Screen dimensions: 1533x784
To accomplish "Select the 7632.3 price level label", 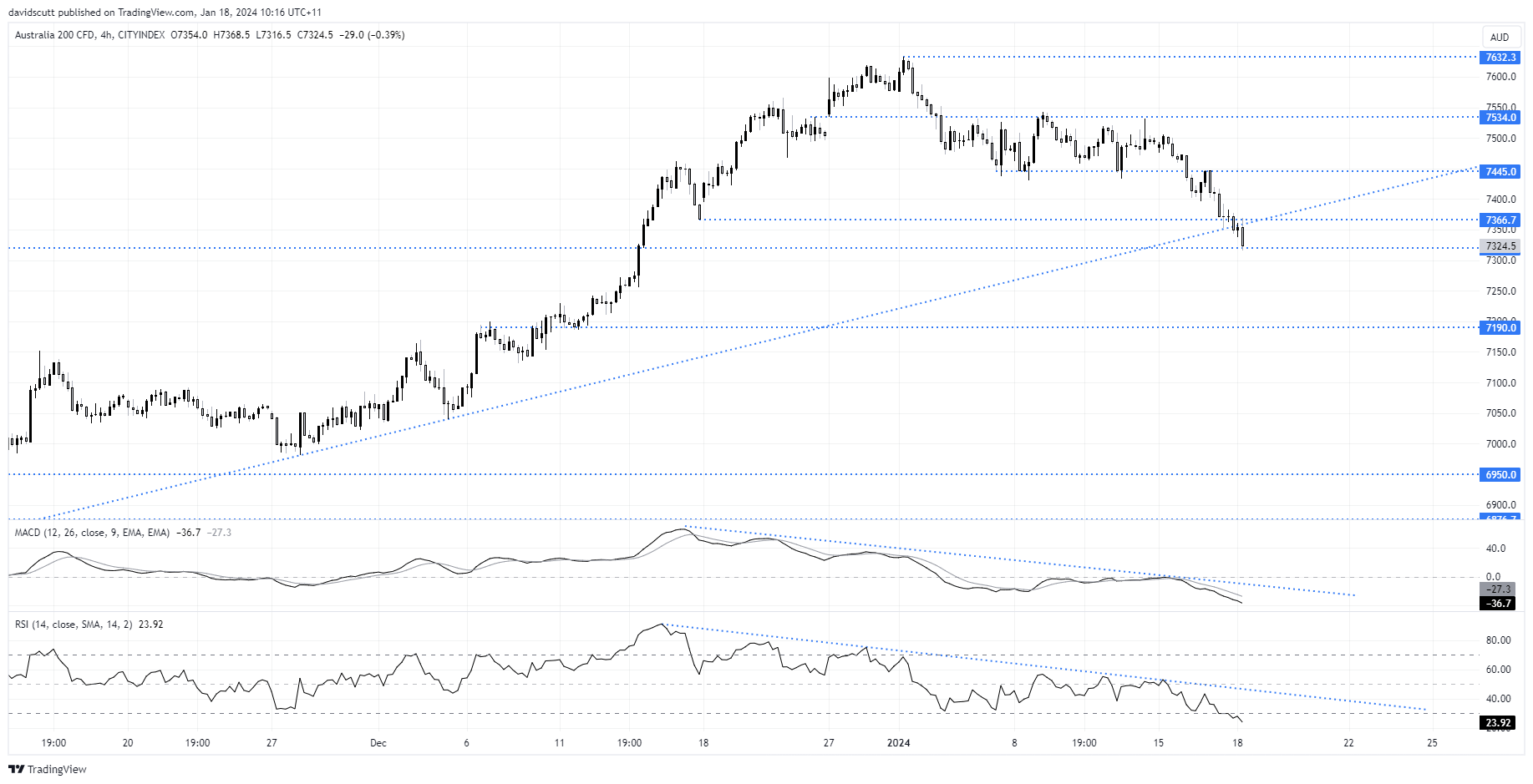I will tap(1500, 58).
